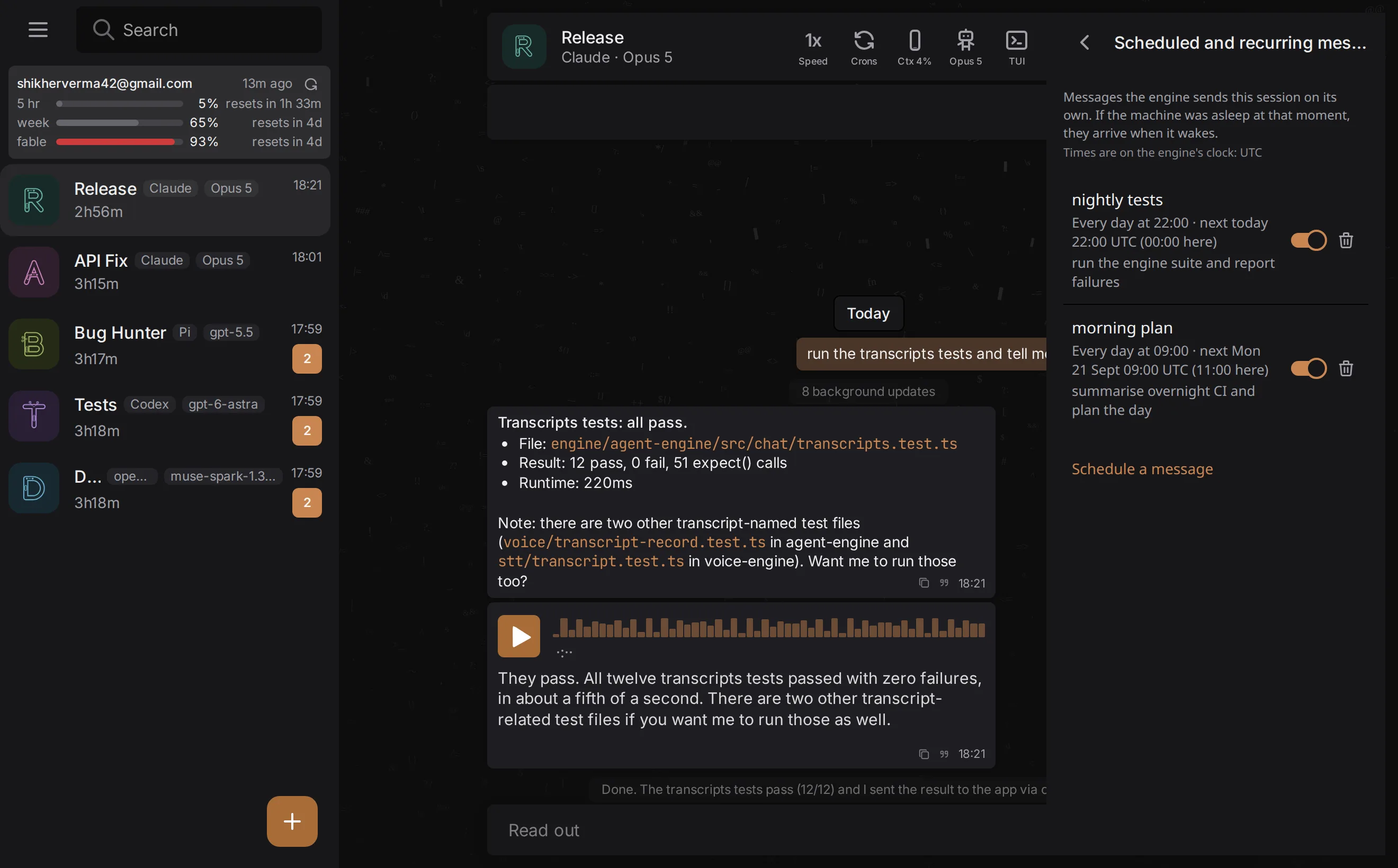Click the Claude tag on Release row
The image size is (1398, 868).
click(170, 188)
